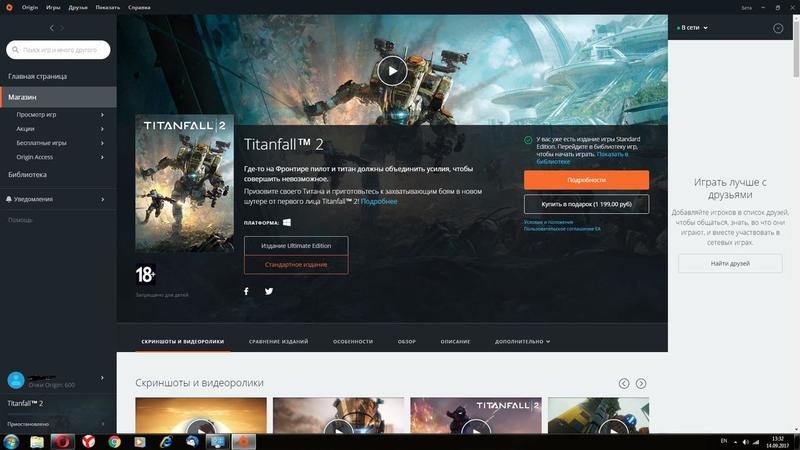Collapse the friends panel with circular arrow
800x450 pixels.
click(778, 28)
